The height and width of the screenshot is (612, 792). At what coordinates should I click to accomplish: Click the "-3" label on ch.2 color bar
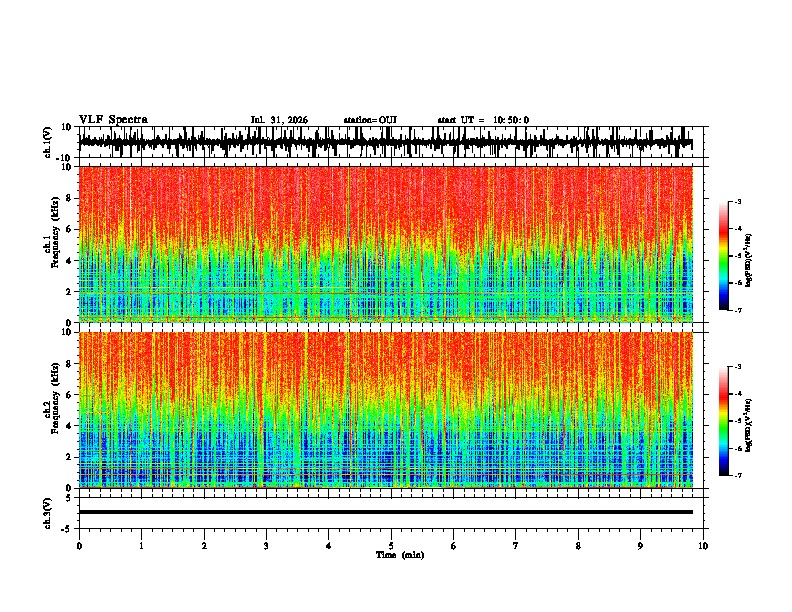[737, 367]
